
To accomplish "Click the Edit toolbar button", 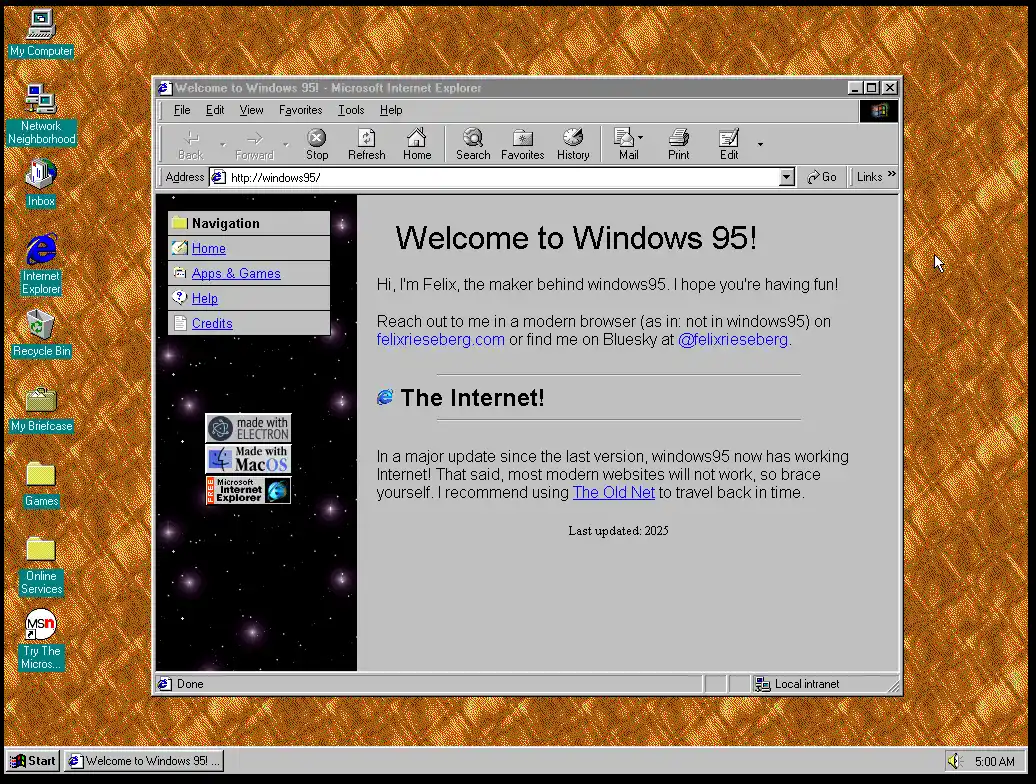I will [729, 145].
